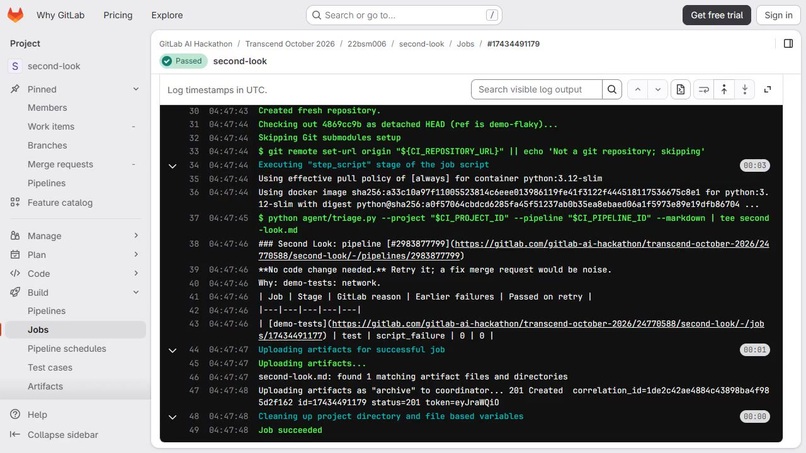The width and height of the screenshot is (806, 453).
Task: Focus the Search visible log output field
Action: tap(537, 89)
